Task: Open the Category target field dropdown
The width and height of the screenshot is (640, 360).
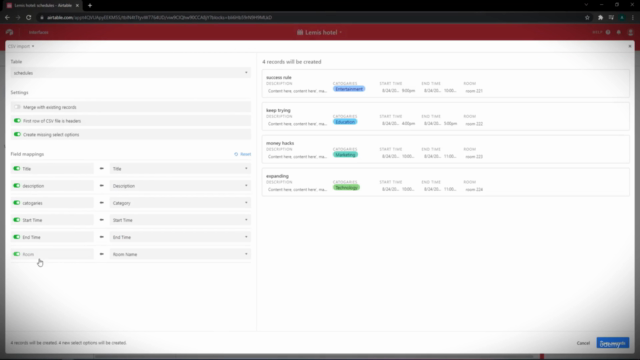Action: 180,203
